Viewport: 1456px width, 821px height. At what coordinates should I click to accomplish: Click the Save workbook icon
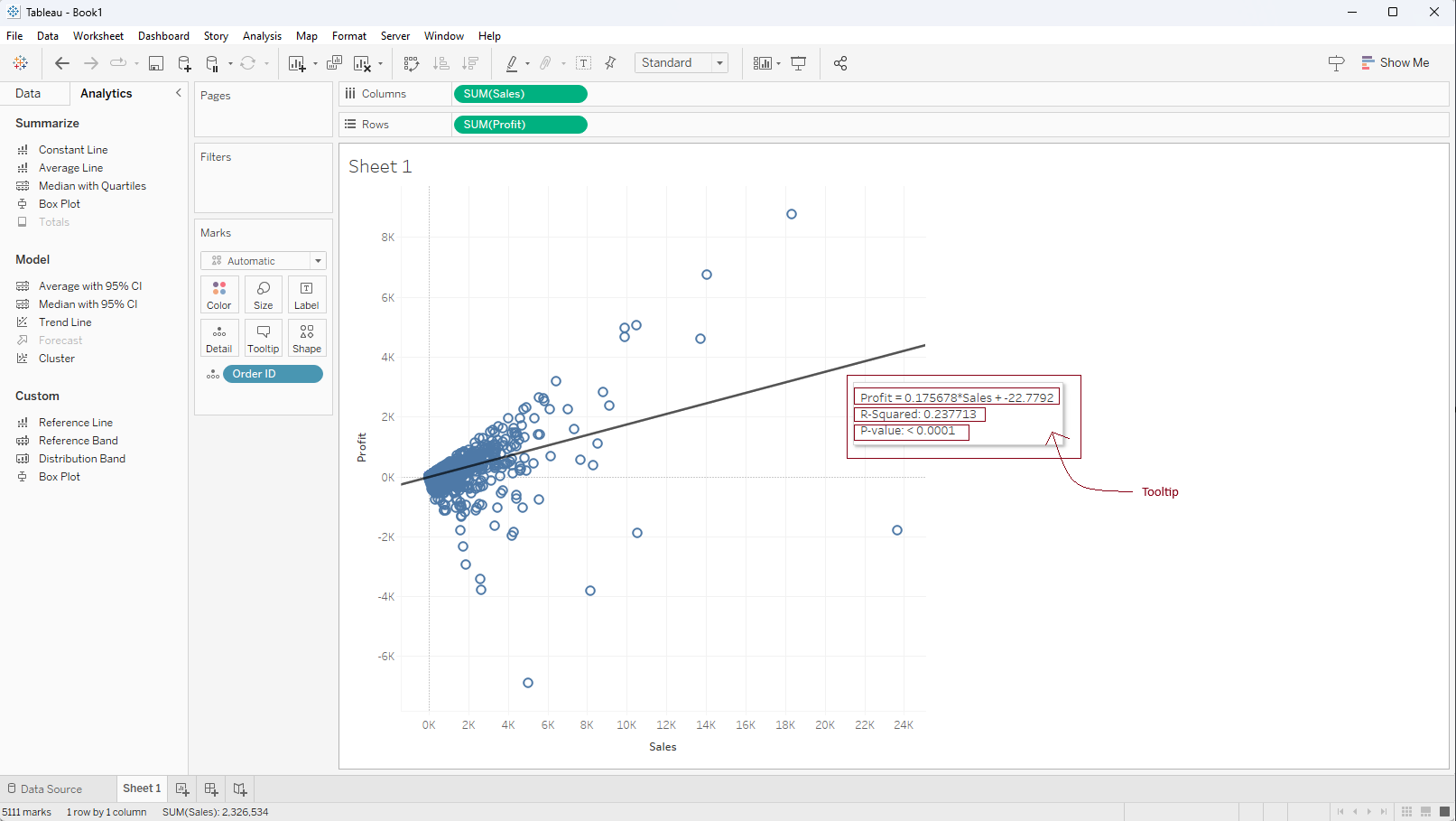[156, 63]
